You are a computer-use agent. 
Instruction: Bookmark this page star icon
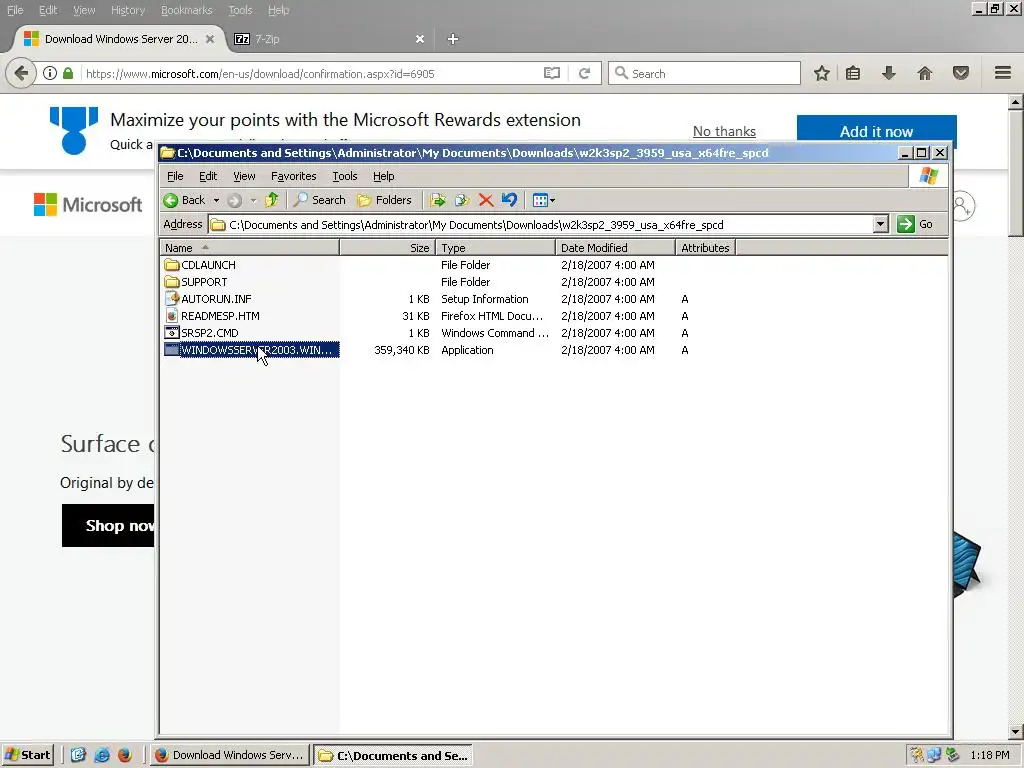[822, 73]
